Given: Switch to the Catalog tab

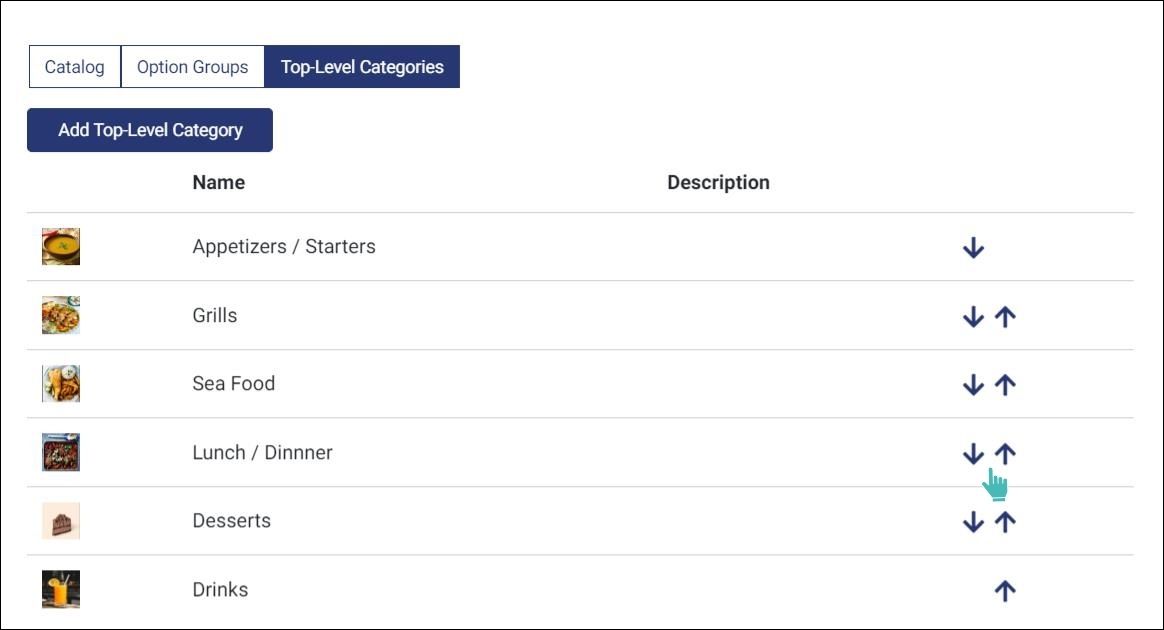Looking at the screenshot, I should click(x=74, y=67).
